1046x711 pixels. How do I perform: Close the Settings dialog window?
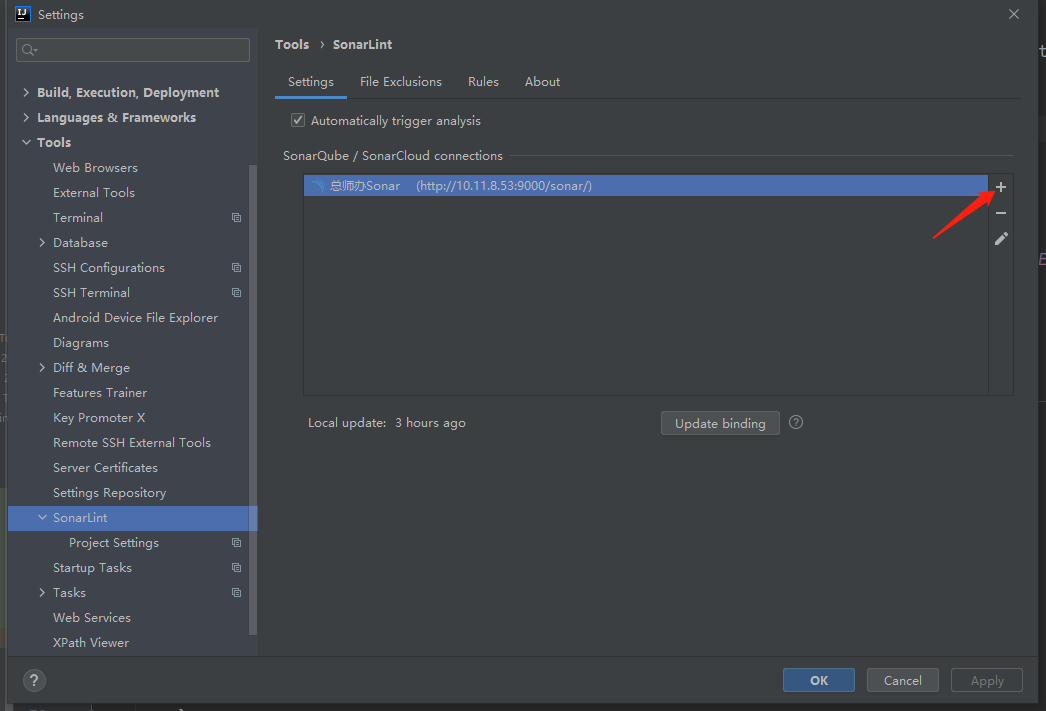coord(1013,14)
